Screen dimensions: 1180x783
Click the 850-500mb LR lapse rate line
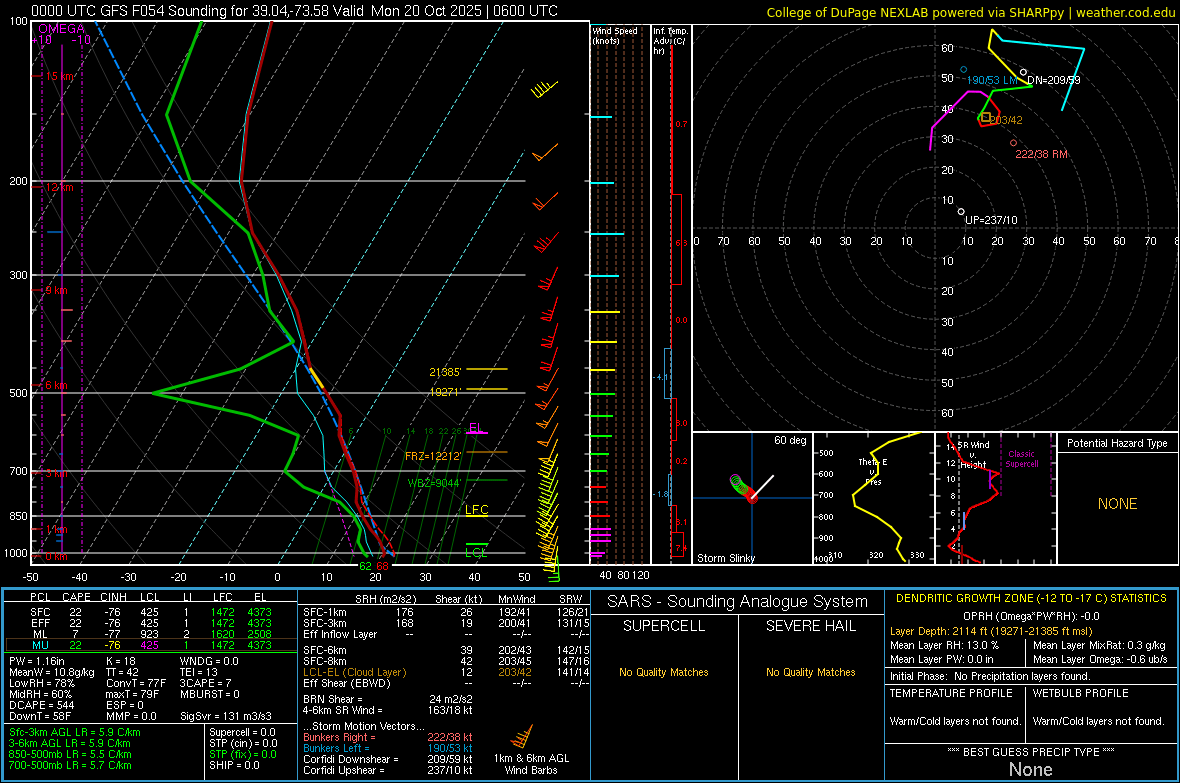[x=70, y=754]
